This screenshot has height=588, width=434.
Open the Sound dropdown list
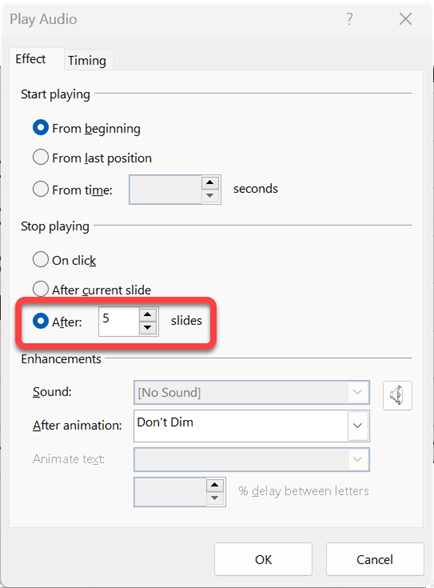[251, 392]
